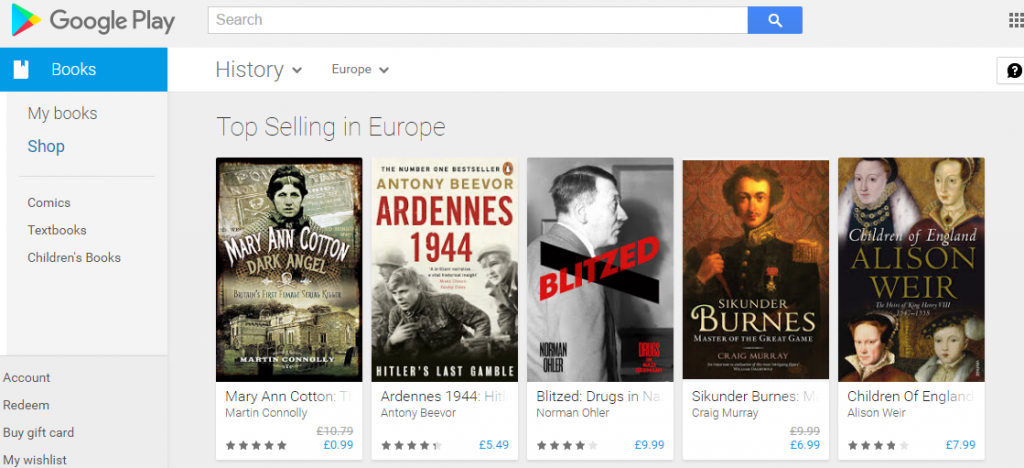Click the Books tab header in sidebar
1024x468 pixels.
pyautogui.click(x=84, y=69)
